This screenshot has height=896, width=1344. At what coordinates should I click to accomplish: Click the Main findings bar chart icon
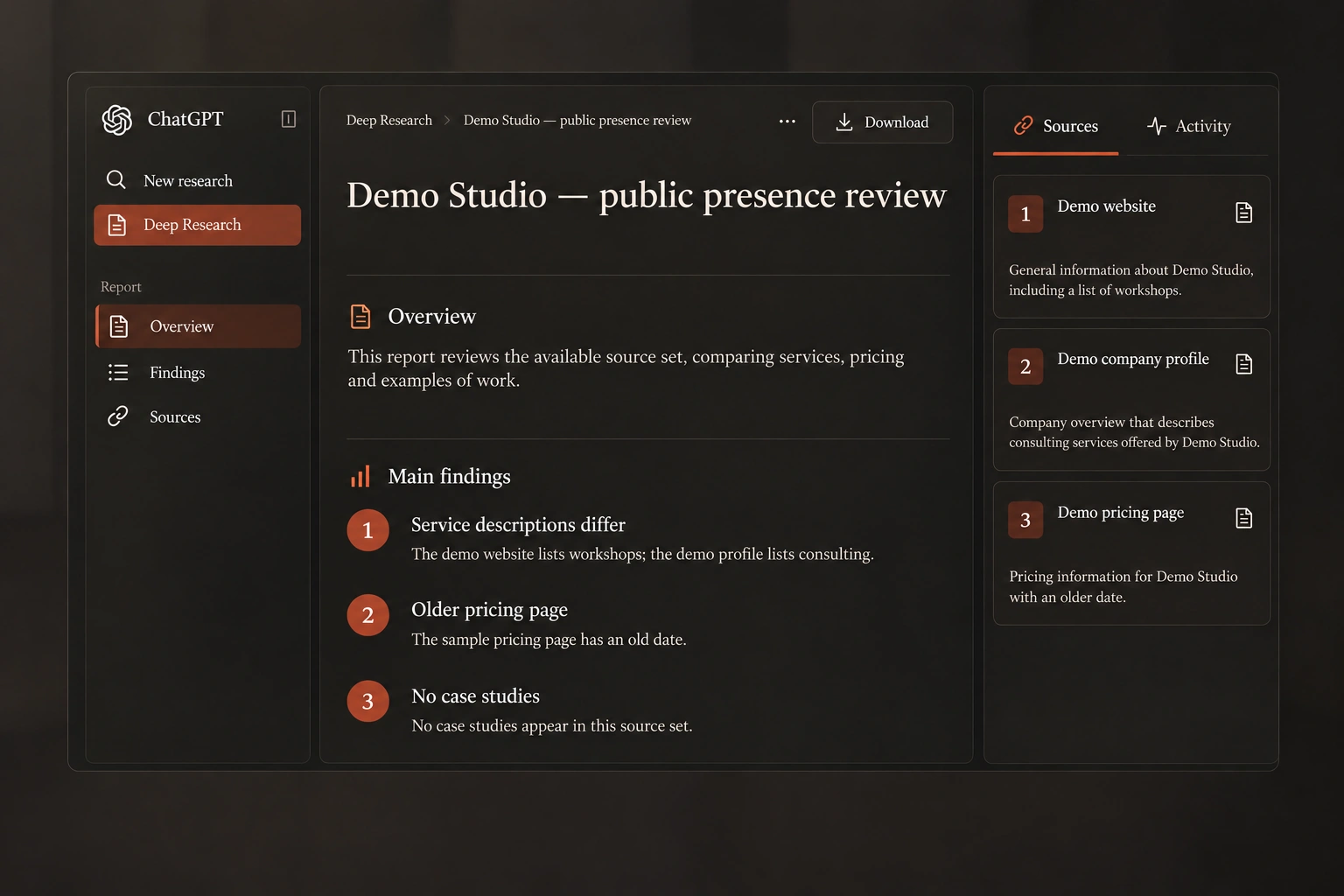tap(360, 476)
